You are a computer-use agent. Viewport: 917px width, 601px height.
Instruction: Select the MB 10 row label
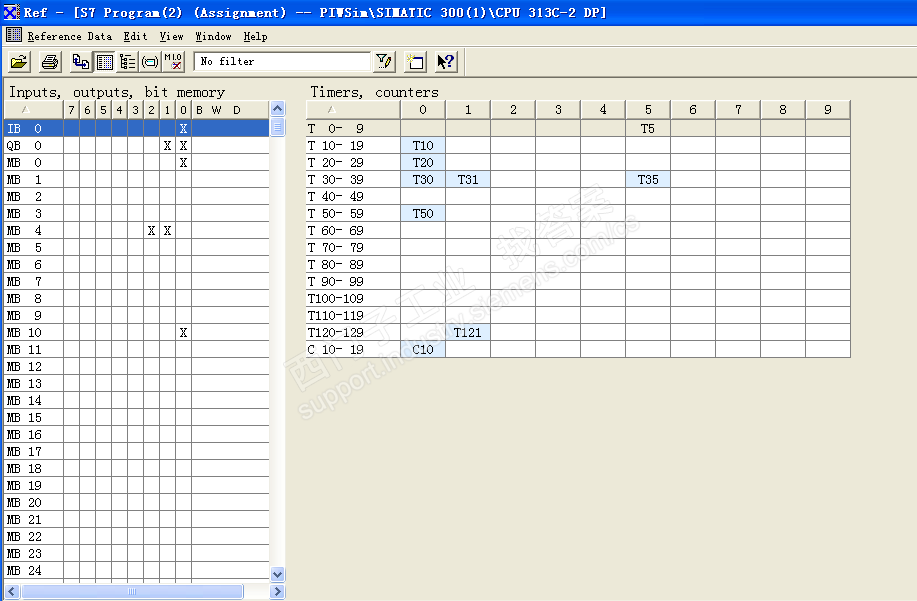pos(24,333)
